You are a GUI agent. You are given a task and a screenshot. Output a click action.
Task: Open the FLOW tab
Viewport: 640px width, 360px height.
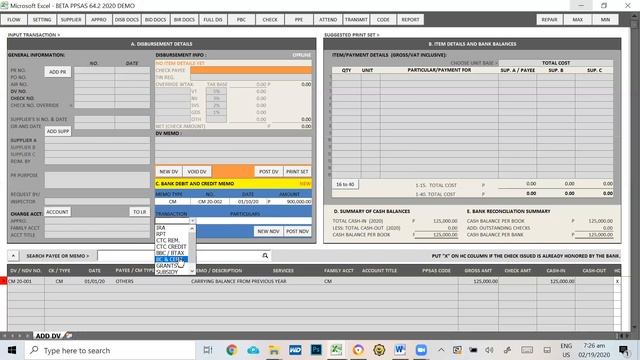(x=14, y=20)
